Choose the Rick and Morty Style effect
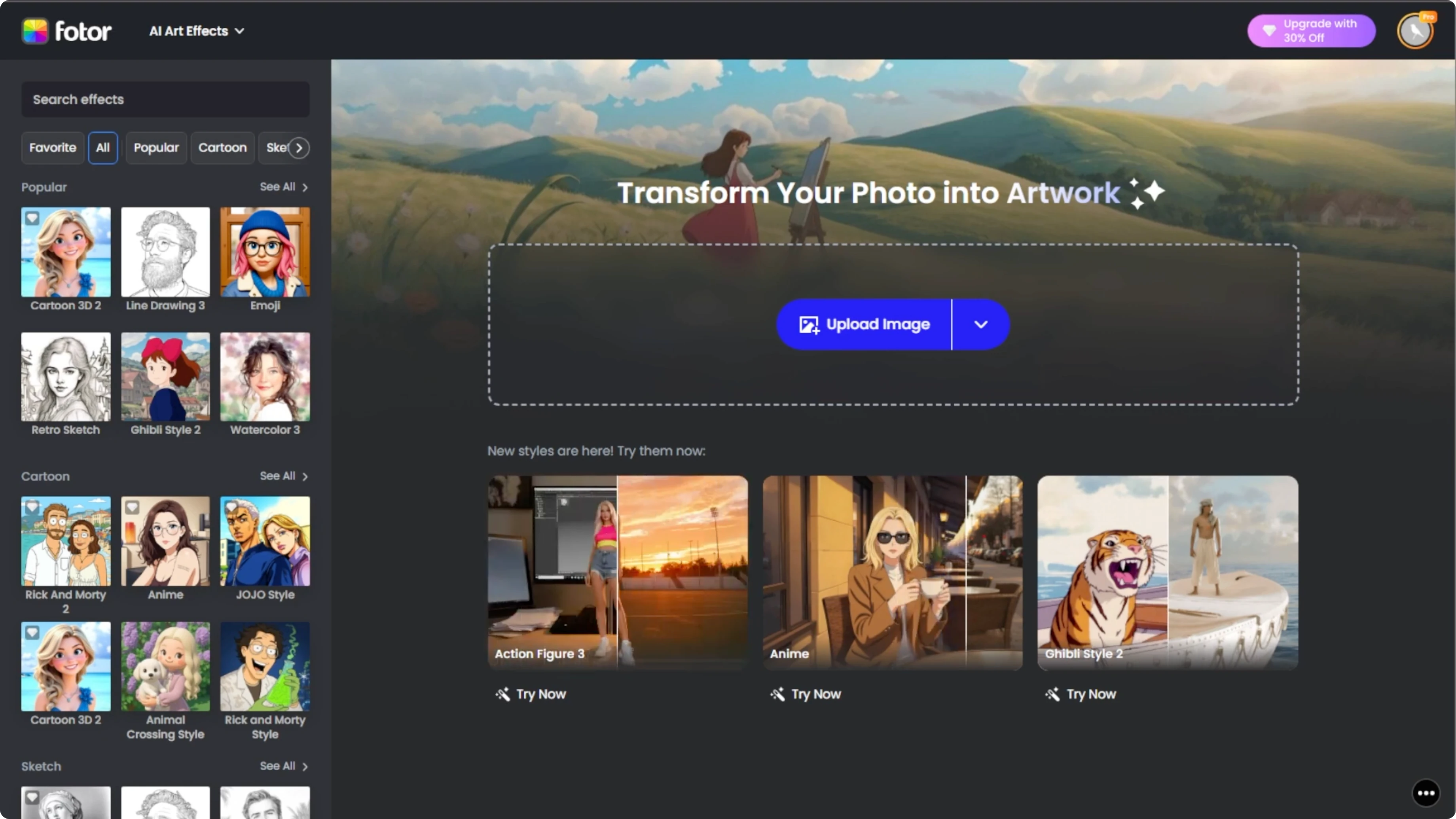1456x819 pixels. [265, 667]
